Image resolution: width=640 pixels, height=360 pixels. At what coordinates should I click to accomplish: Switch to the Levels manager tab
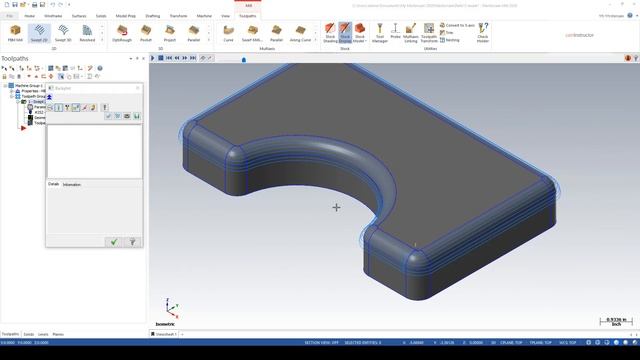coord(43,334)
